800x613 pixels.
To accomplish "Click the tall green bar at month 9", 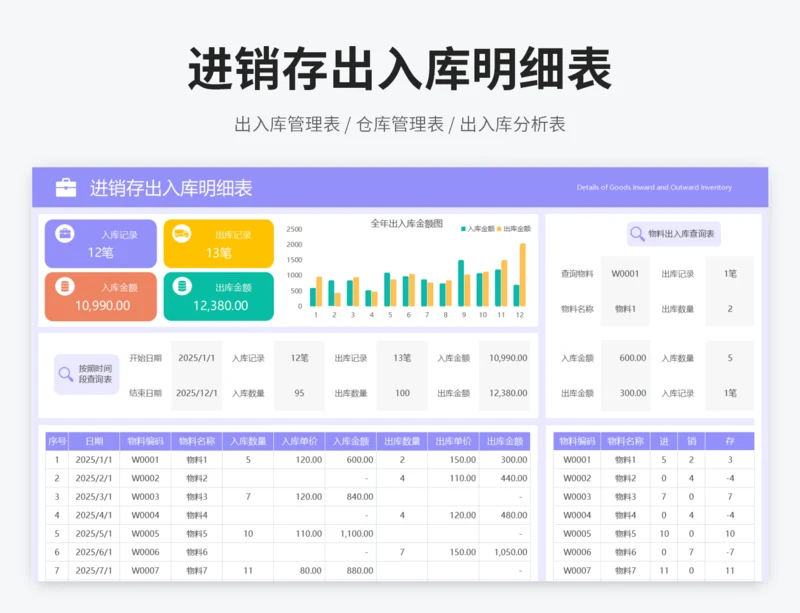I will coord(461,283).
